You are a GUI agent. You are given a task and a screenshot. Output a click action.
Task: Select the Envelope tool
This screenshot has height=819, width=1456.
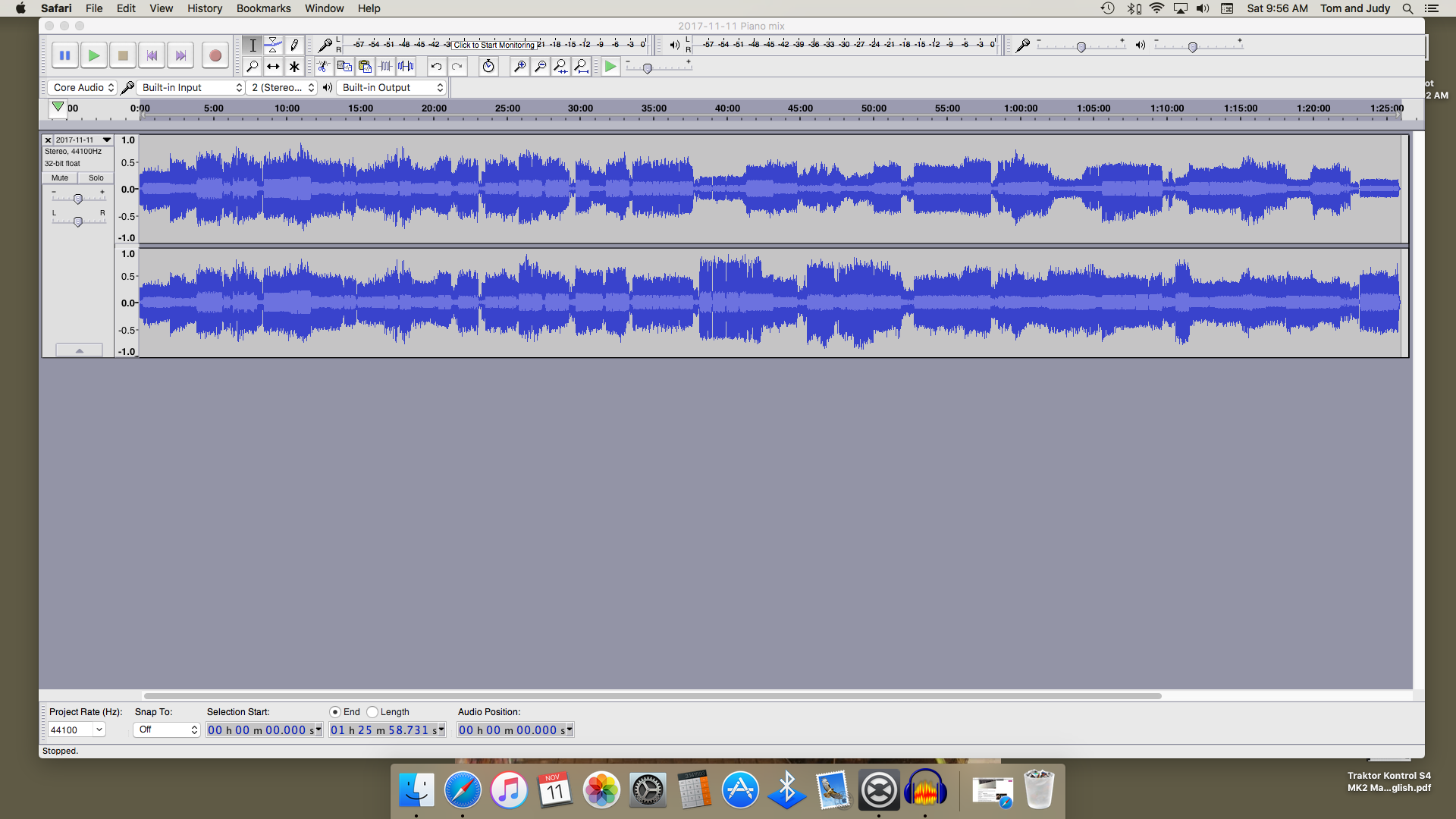coord(273,45)
